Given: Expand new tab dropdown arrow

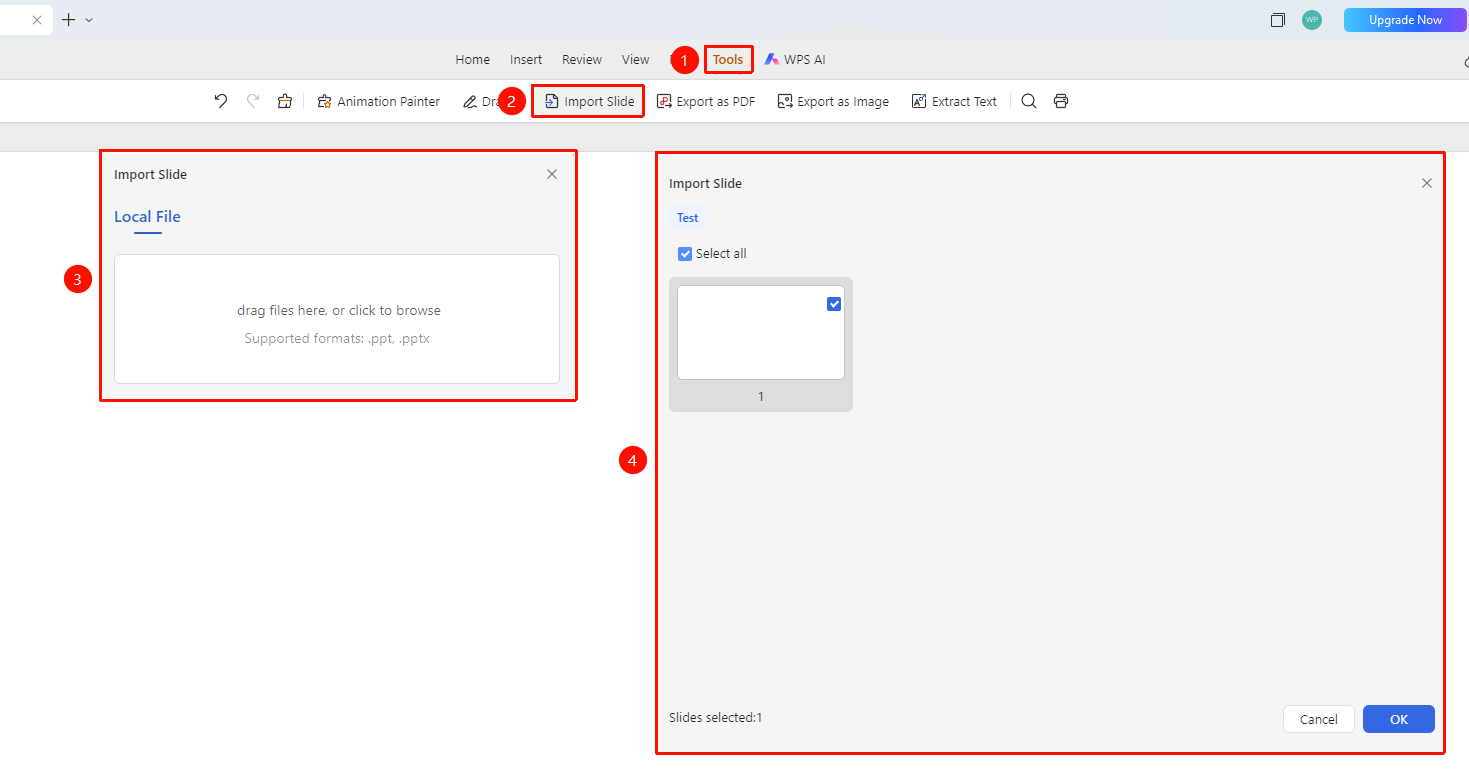Looking at the screenshot, I should tap(89, 20).
